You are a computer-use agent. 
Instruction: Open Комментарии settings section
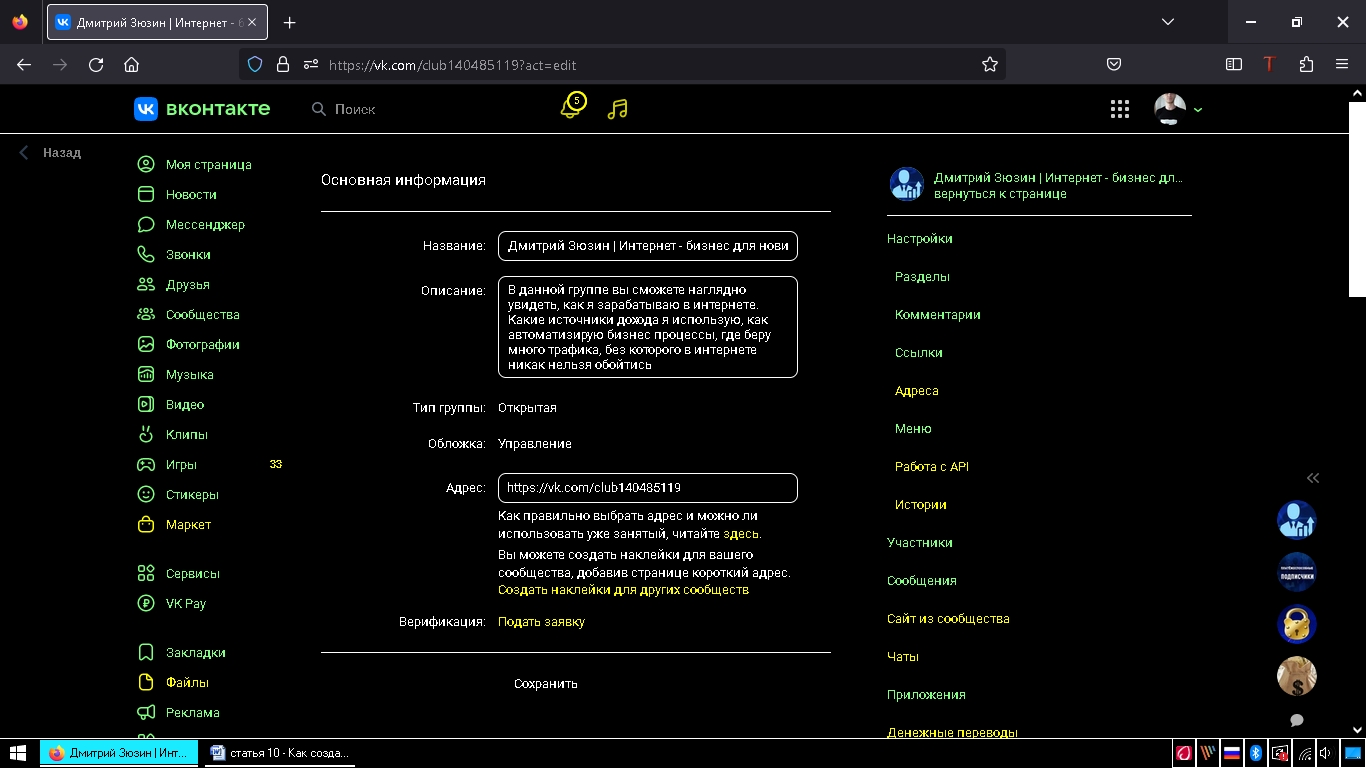click(937, 315)
